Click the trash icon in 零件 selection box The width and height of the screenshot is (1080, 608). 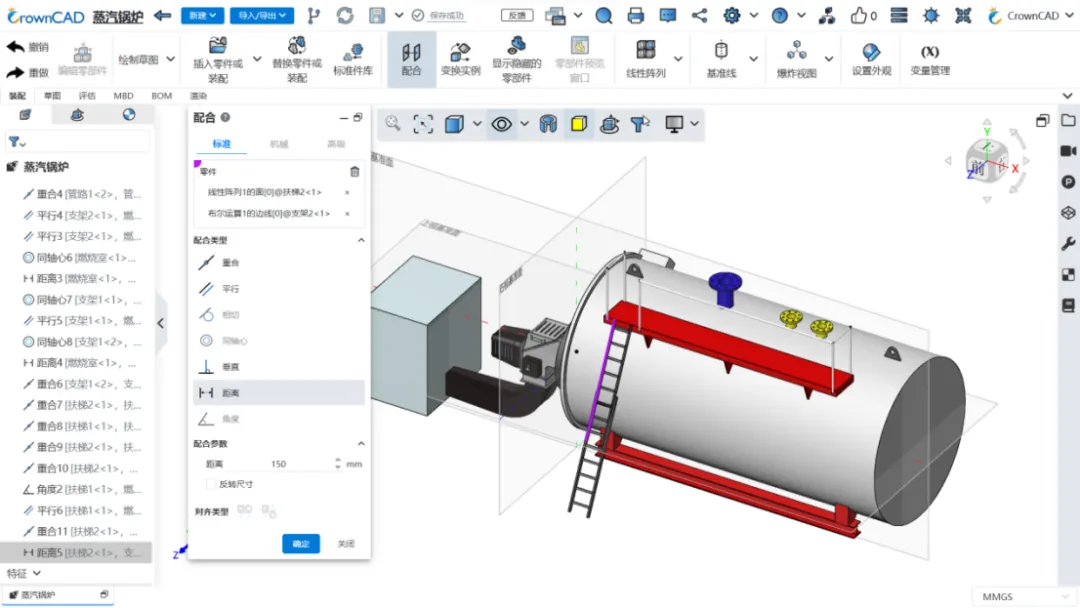tap(354, 171)
